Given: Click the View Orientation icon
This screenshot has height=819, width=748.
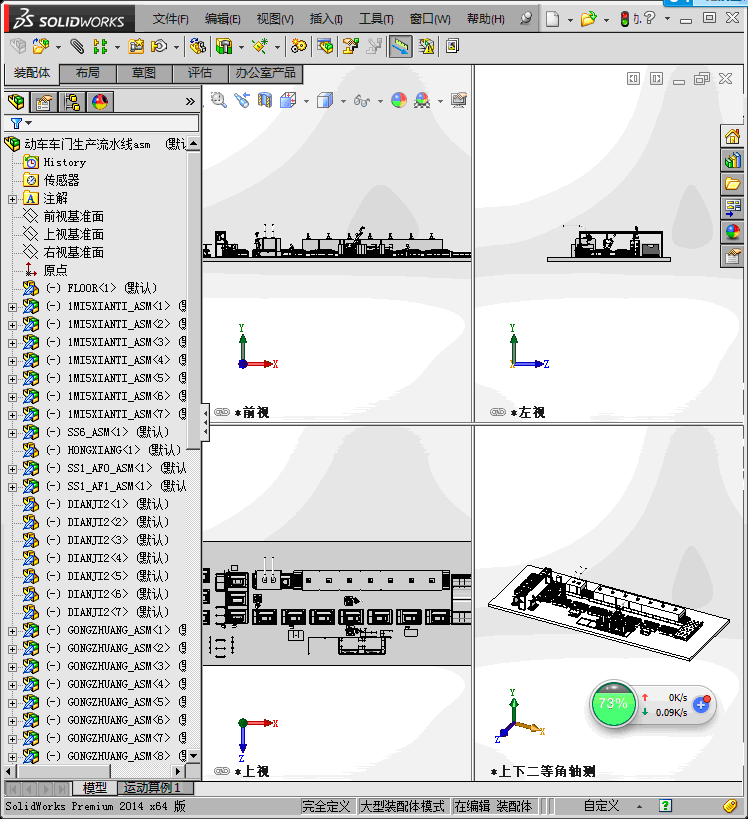Looking at the screenshot, I should (x=288, y=100).
